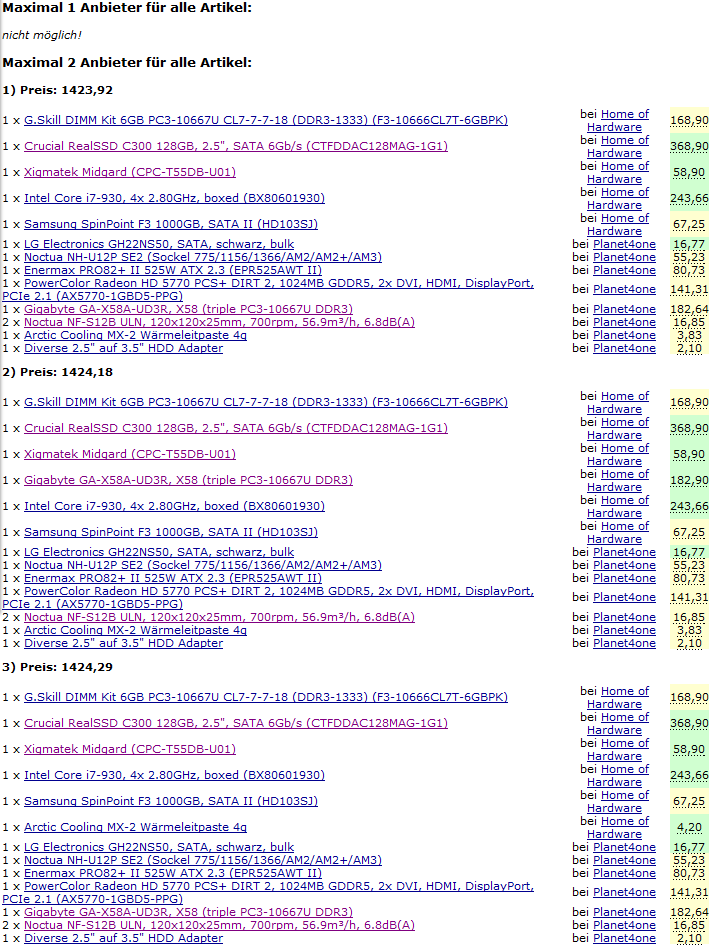Open Crucial RealSSD C300 link under Preis 1424,18
This screenshot has height=948, width=725.
click(x=236, y=428)
